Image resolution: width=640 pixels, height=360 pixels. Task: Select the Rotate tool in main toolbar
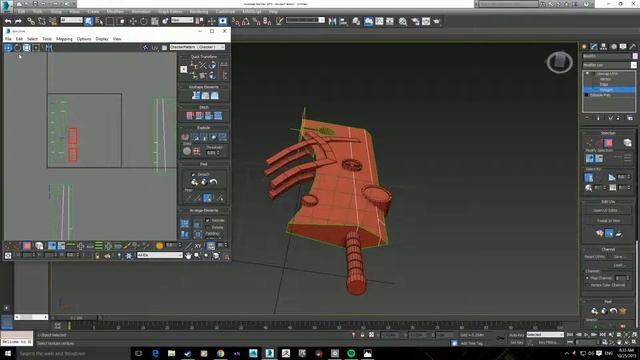point(144,21)
